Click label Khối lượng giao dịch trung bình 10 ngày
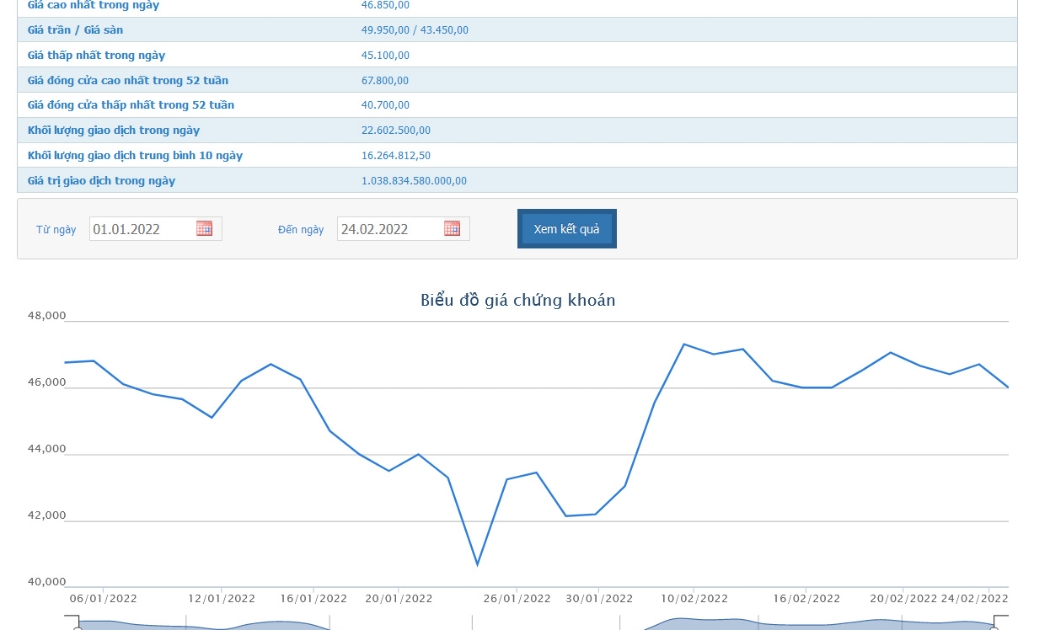Screen dimensions: 1050x630 pyautogui.click(x=135, y=155)
